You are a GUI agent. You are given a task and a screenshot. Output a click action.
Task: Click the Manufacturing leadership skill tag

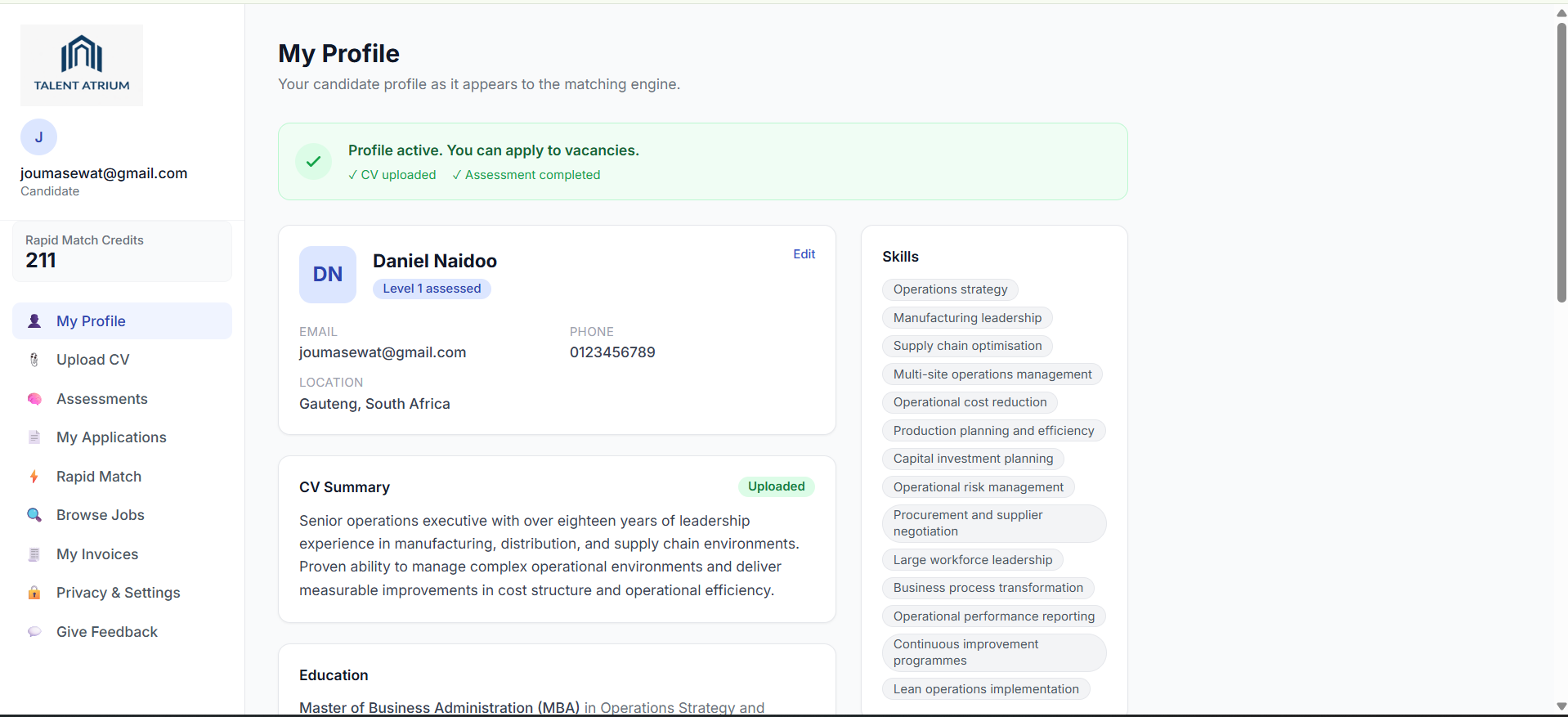pos(967,318)
